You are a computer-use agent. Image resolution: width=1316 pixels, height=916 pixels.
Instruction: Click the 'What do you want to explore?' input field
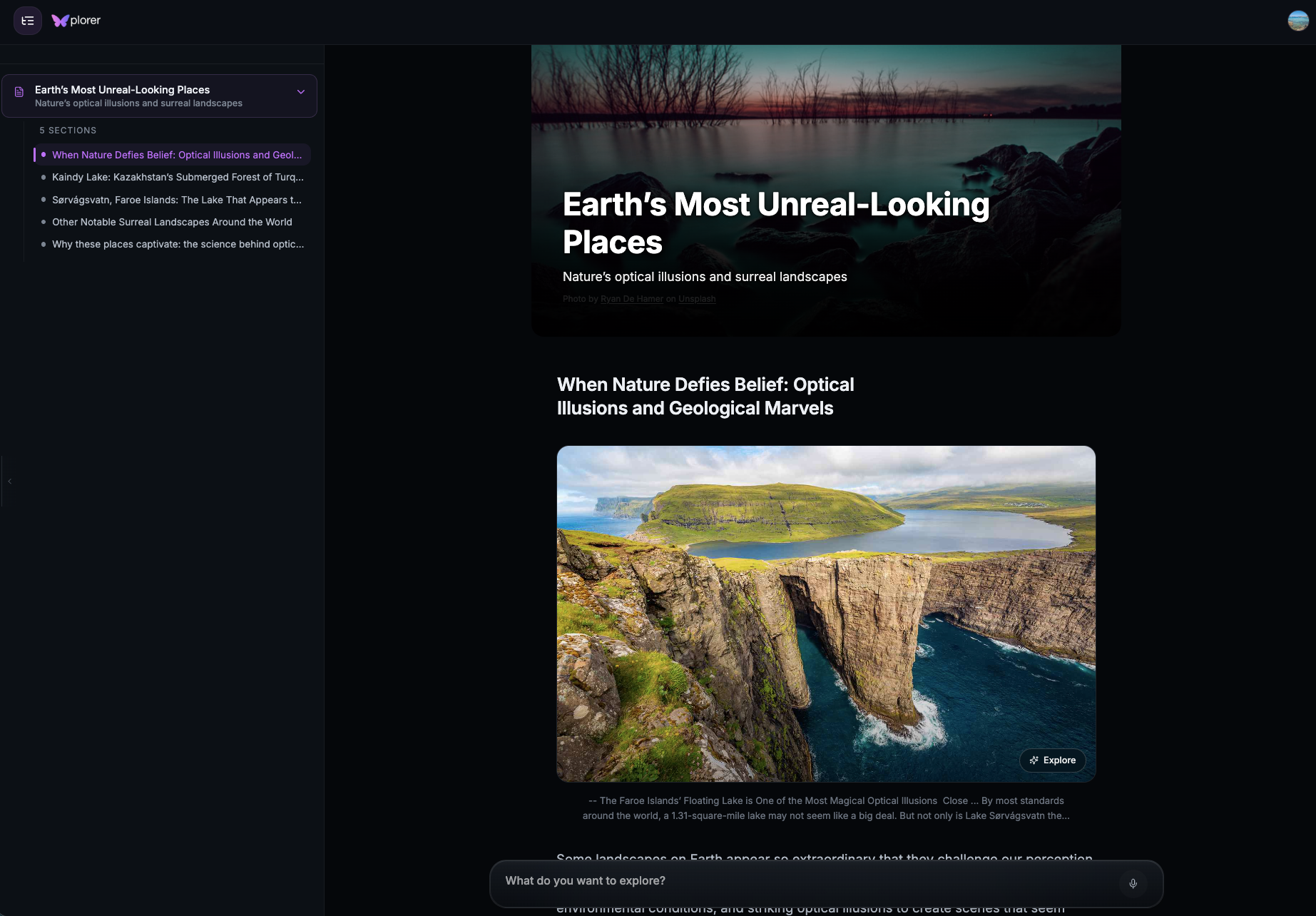point(785,881)
